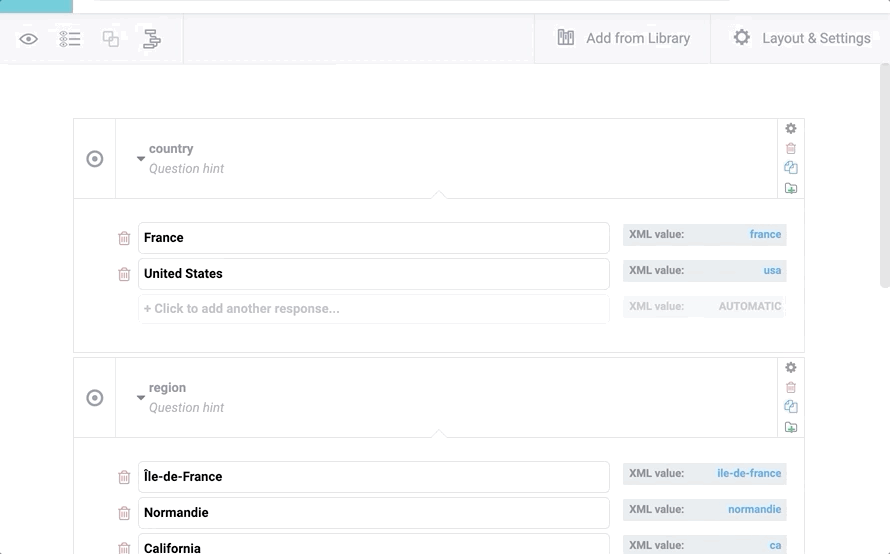Click Add from Library button
The width and height of the screenshot is (890, 554).
click(x=623, y=38)
